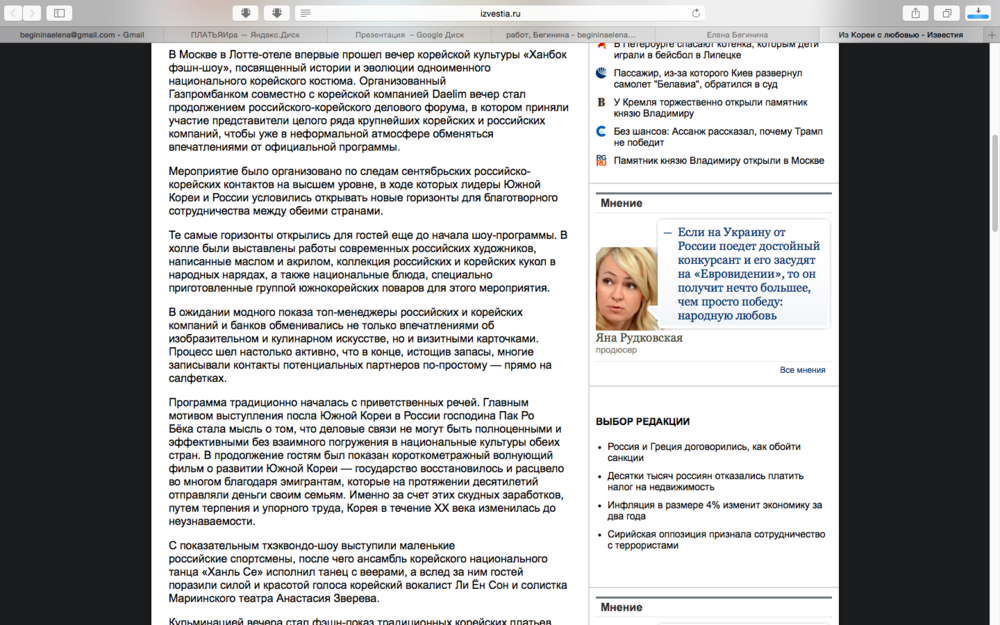Click paragraph starting В ожидании модного показа

360,345
